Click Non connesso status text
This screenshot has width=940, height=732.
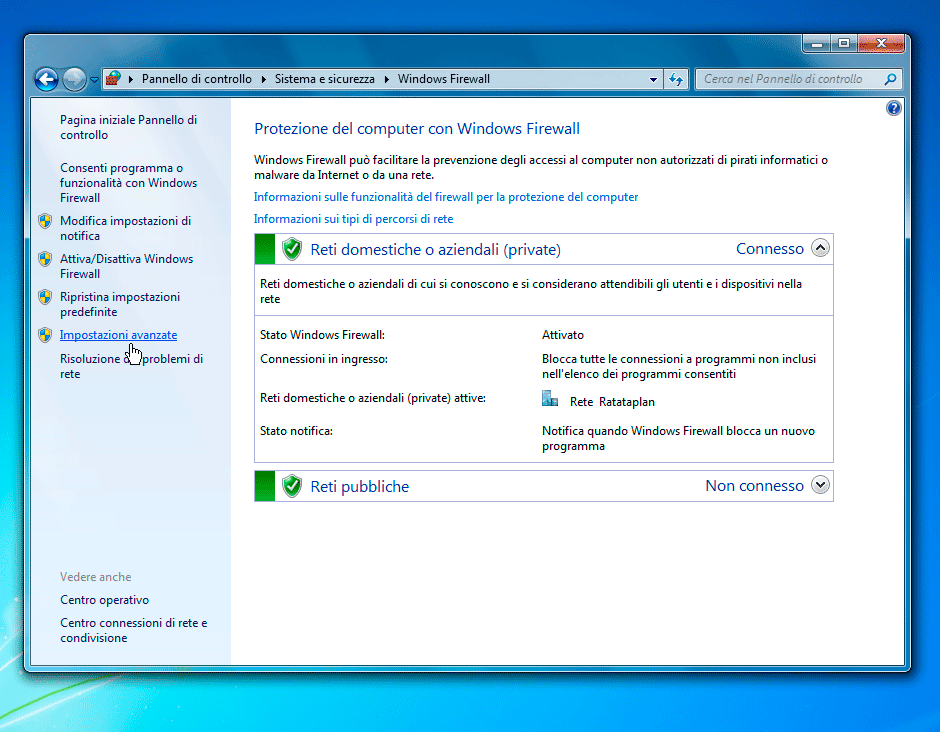(x=754, y=486)
